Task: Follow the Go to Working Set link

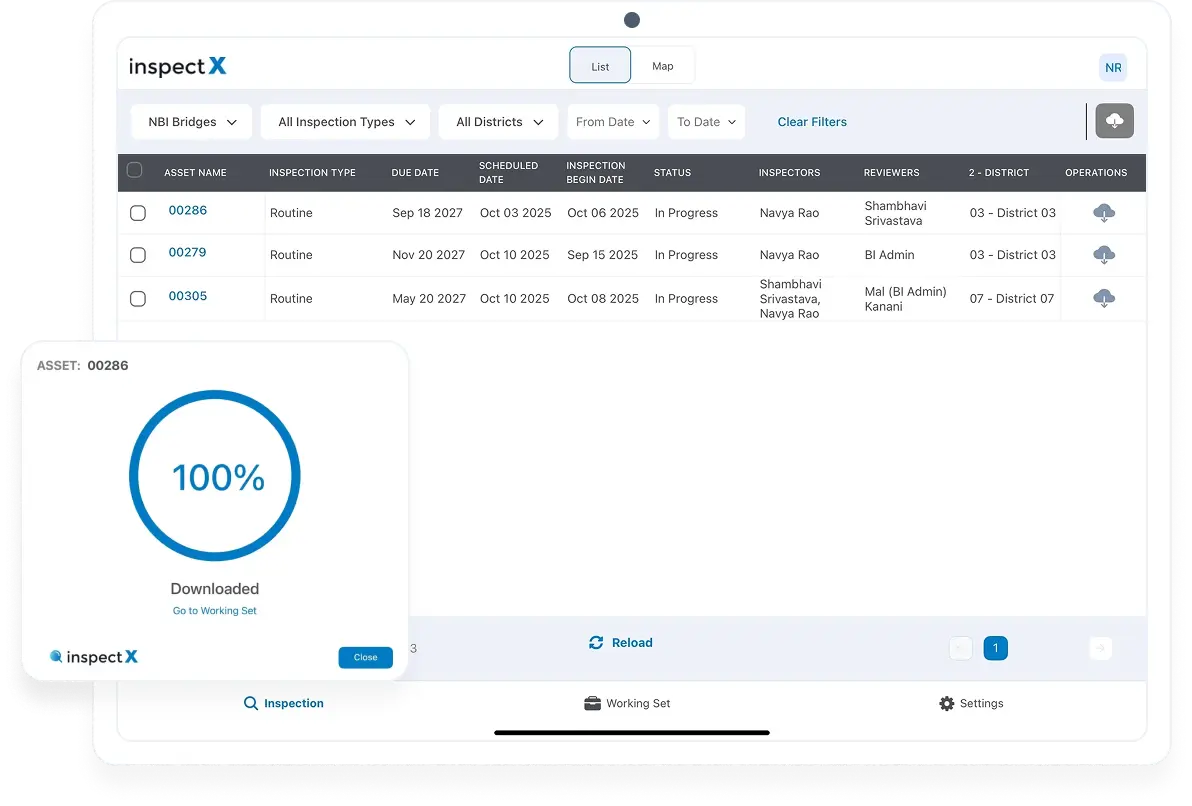Action: pos(214,610)
